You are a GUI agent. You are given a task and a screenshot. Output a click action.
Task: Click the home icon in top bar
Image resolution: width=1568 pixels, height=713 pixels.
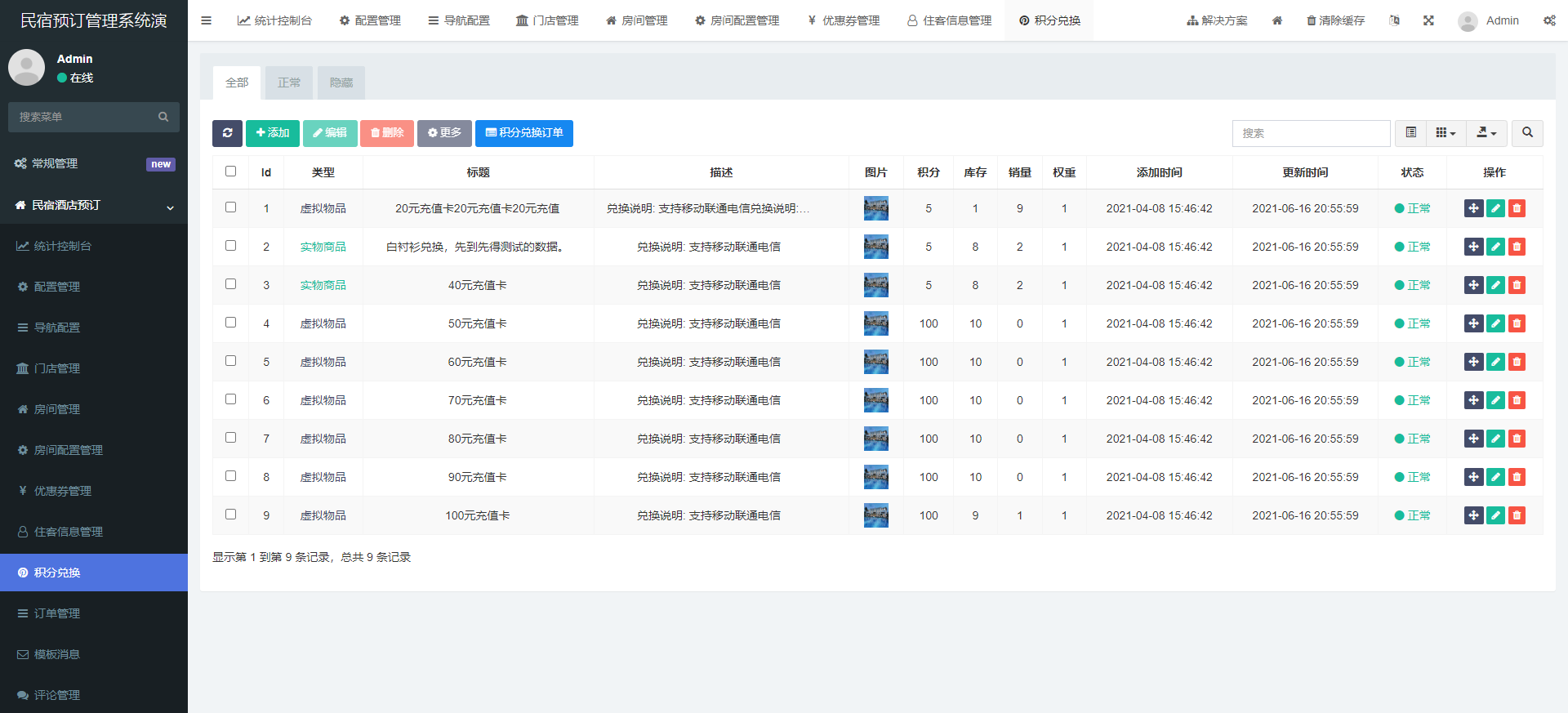[1277, 20]
